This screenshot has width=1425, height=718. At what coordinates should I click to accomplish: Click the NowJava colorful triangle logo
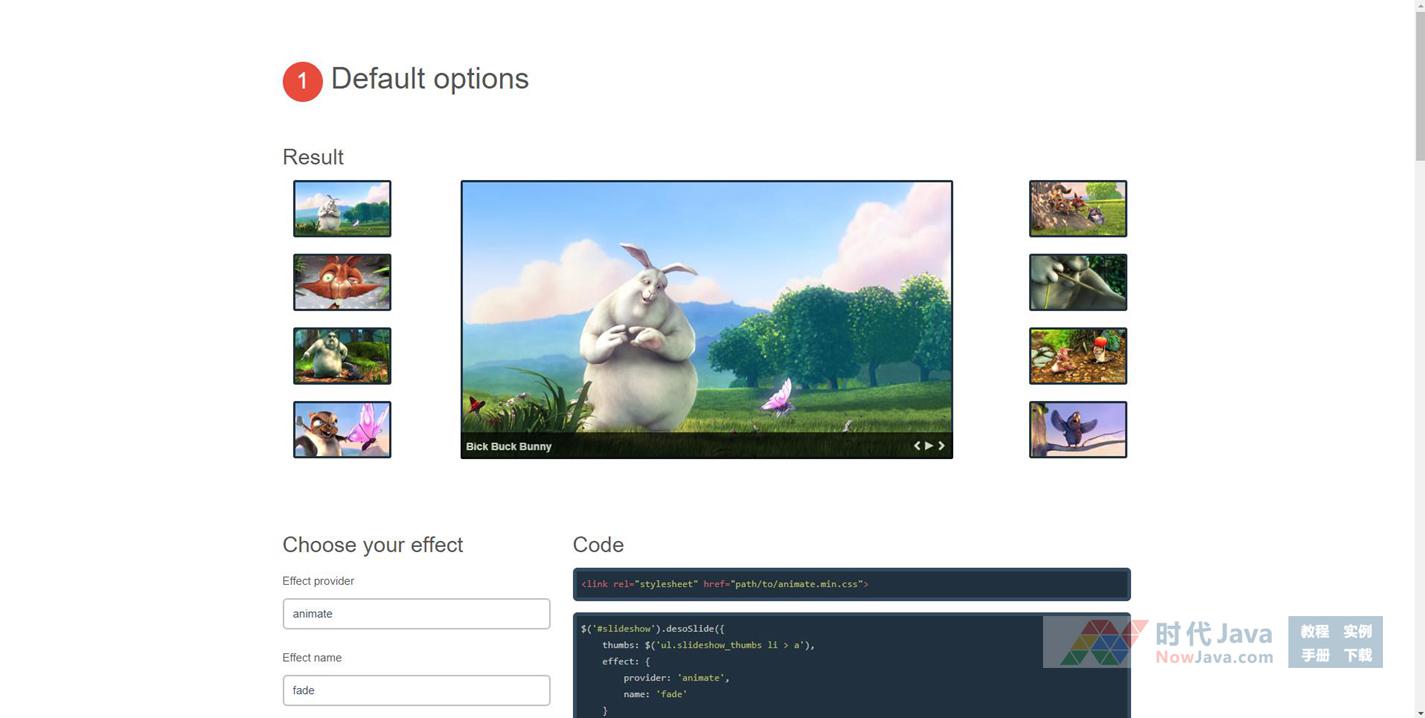(x=1097, y=643)
